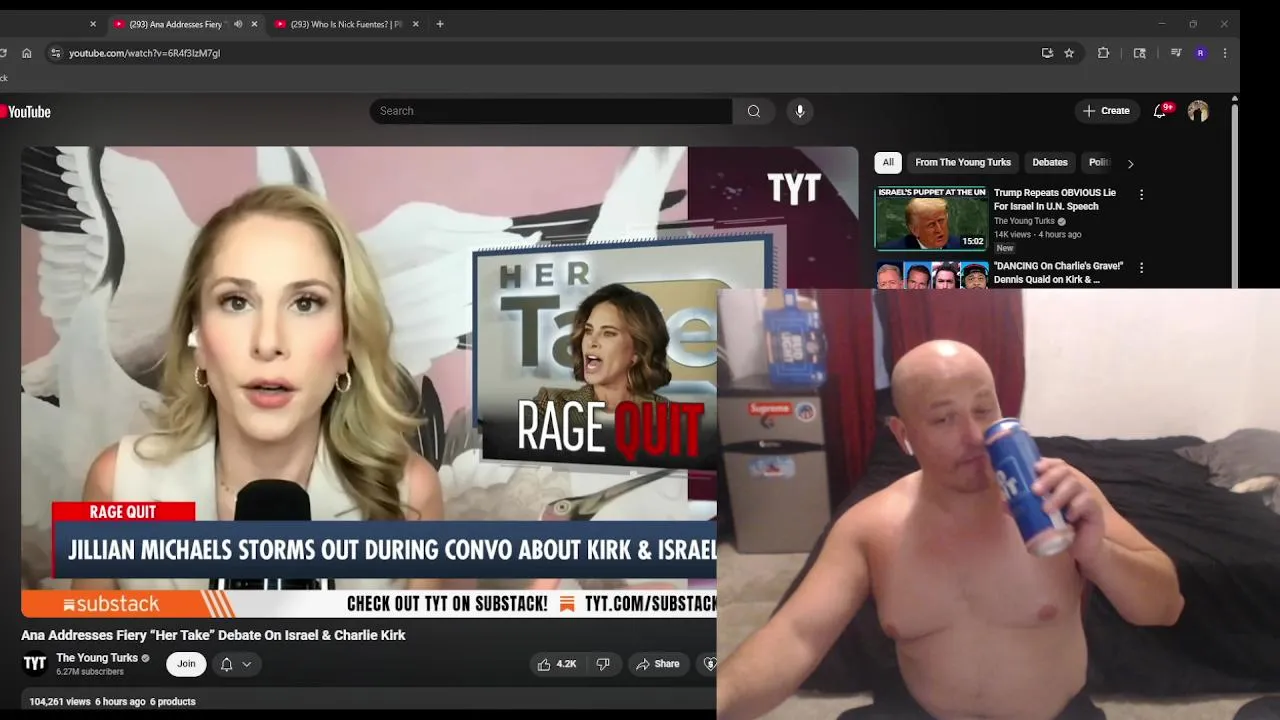Click The Young Turks channel avatar
The image size is (1280, 720).
click(35, 664)
